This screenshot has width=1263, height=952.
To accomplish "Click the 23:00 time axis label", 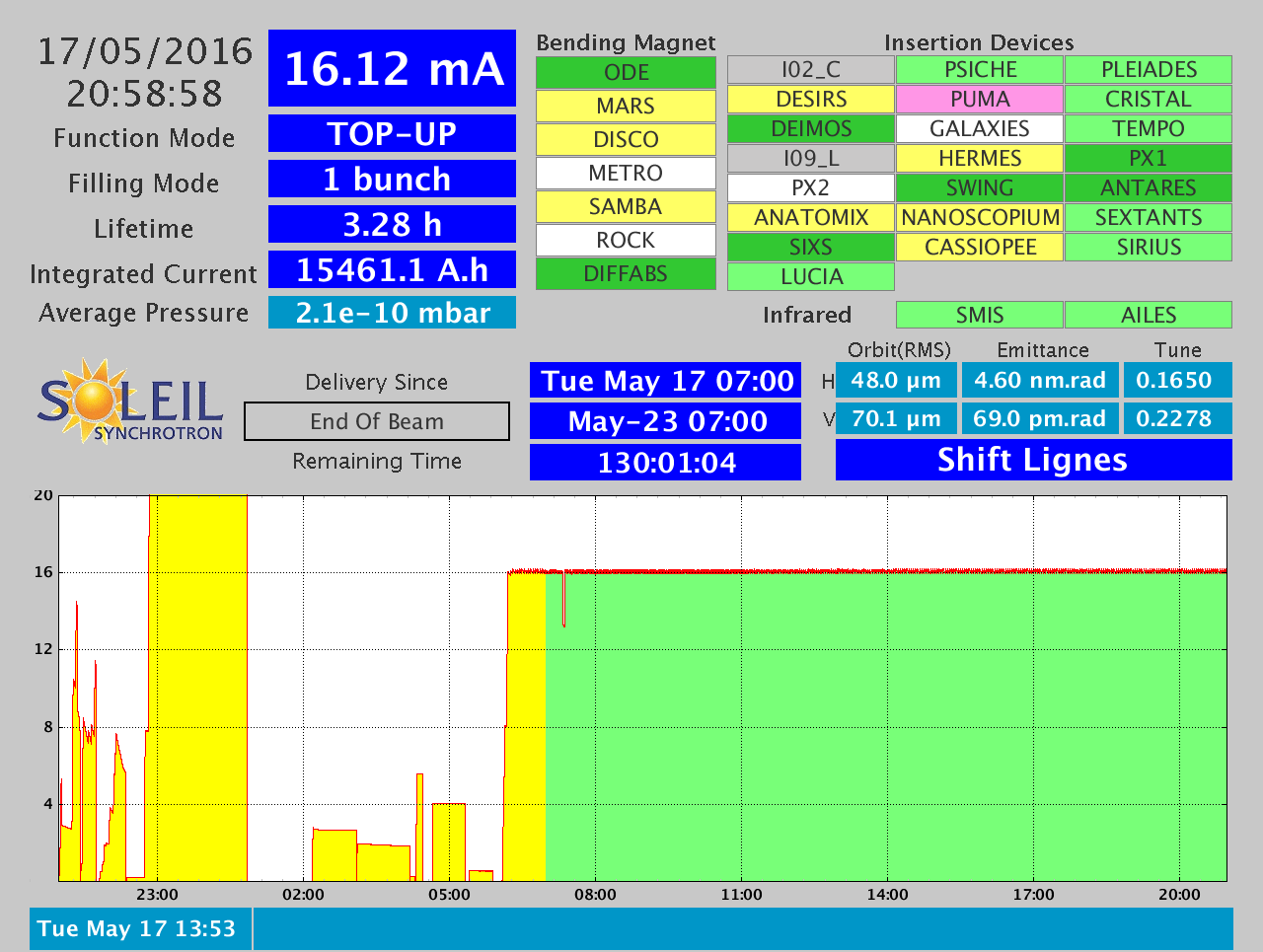I will pyautogui.click(x=157, y=895).
